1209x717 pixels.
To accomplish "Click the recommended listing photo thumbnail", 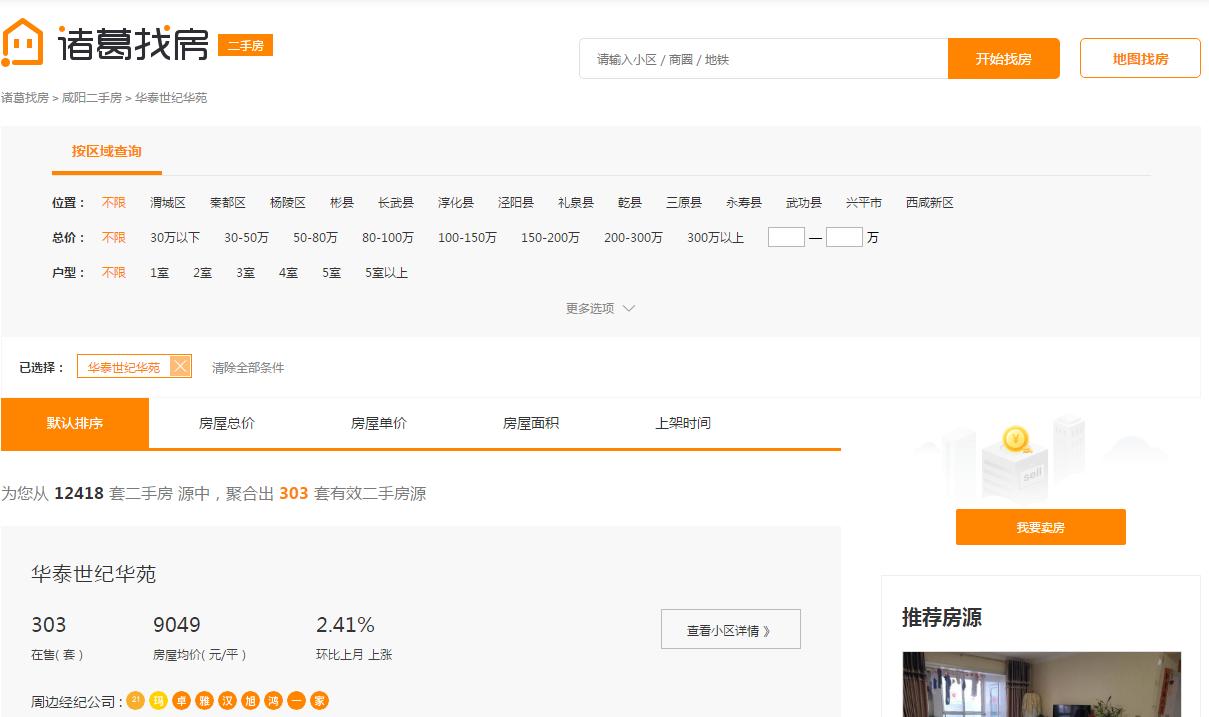I will [x=1040, y=684].
